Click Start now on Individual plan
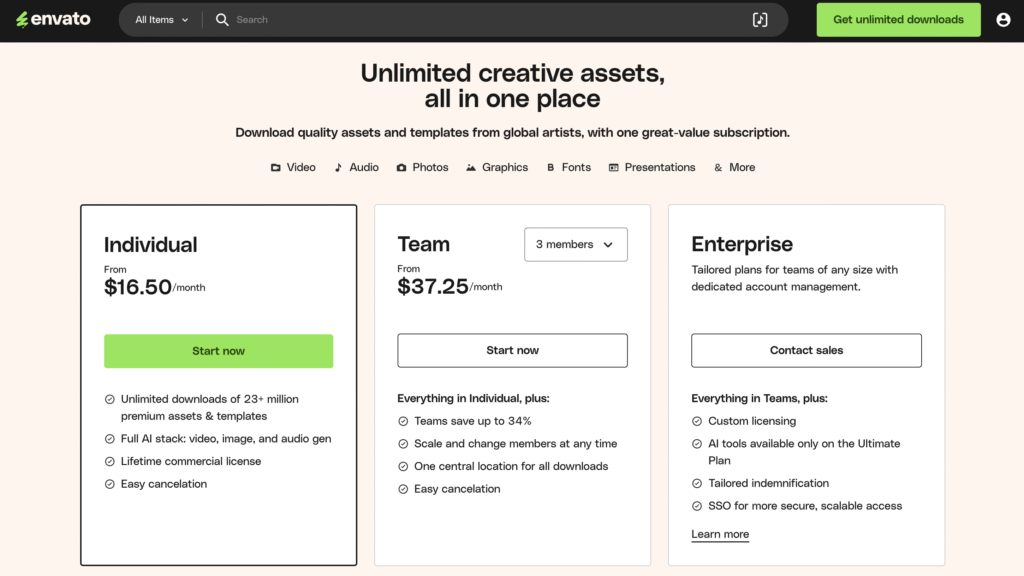 pos(218,351)
